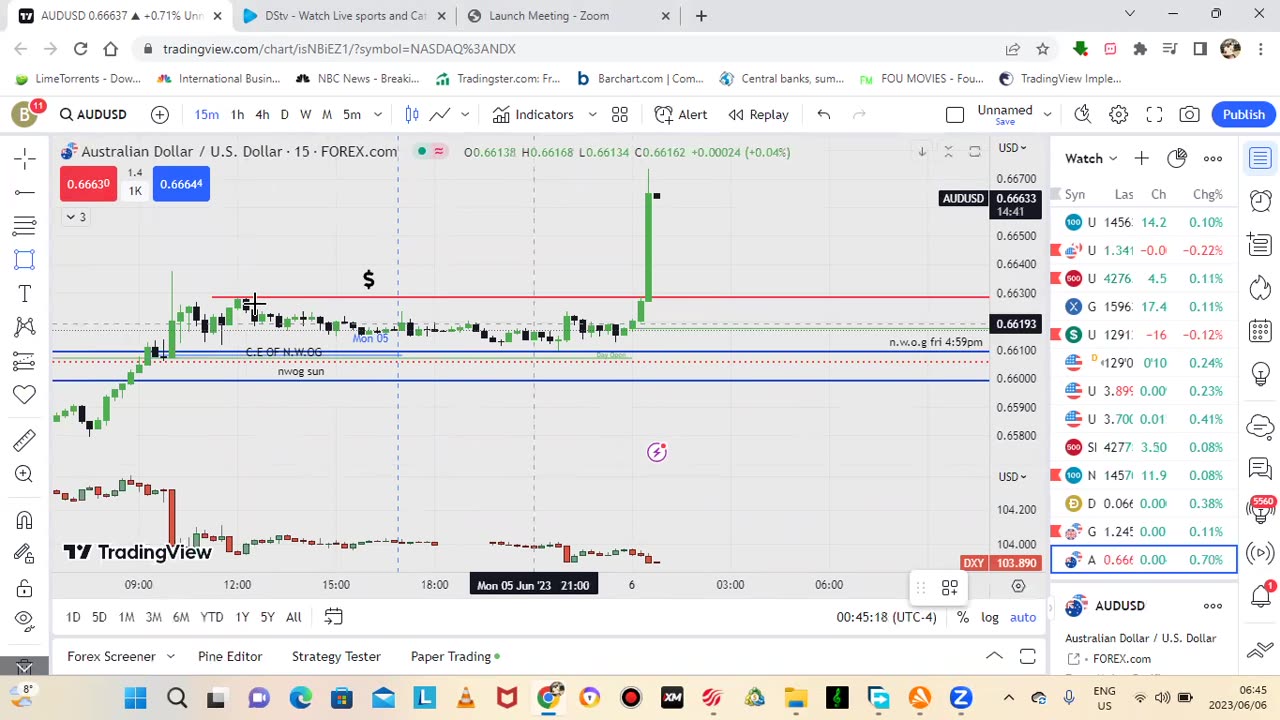
Task: Open watchlist advanced view pie icon
Action: pos(1177,158)
